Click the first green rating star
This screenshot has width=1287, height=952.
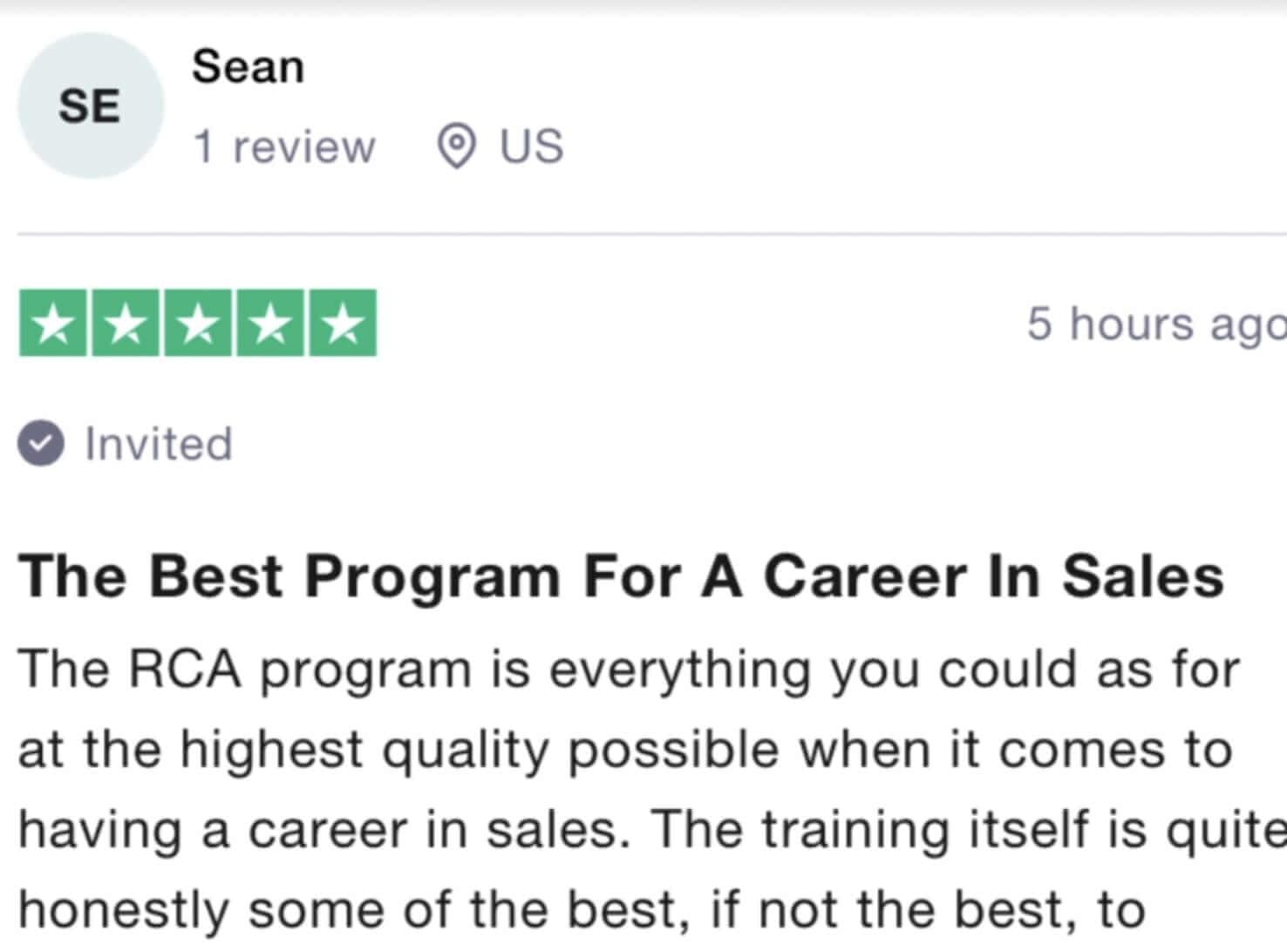pyautogui.click(x=53, y=323)
